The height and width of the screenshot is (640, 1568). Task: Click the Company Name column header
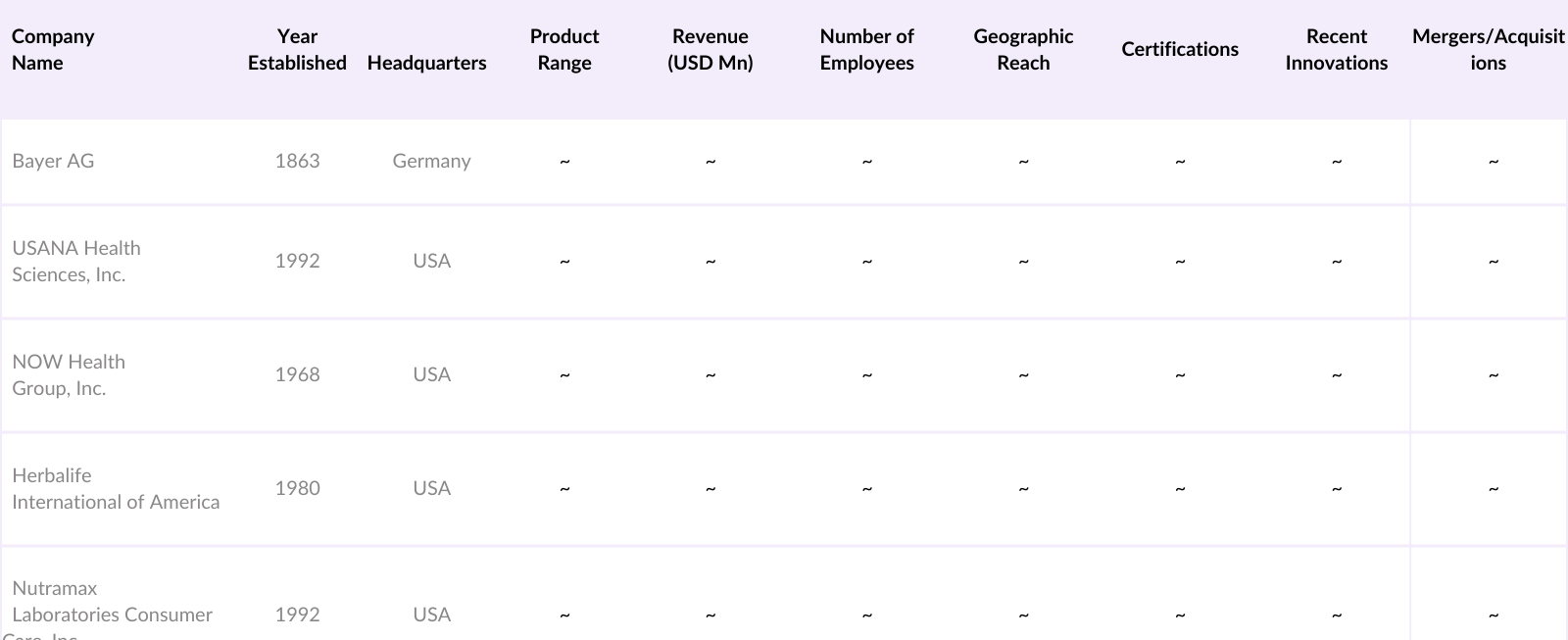tap(53, 49)
